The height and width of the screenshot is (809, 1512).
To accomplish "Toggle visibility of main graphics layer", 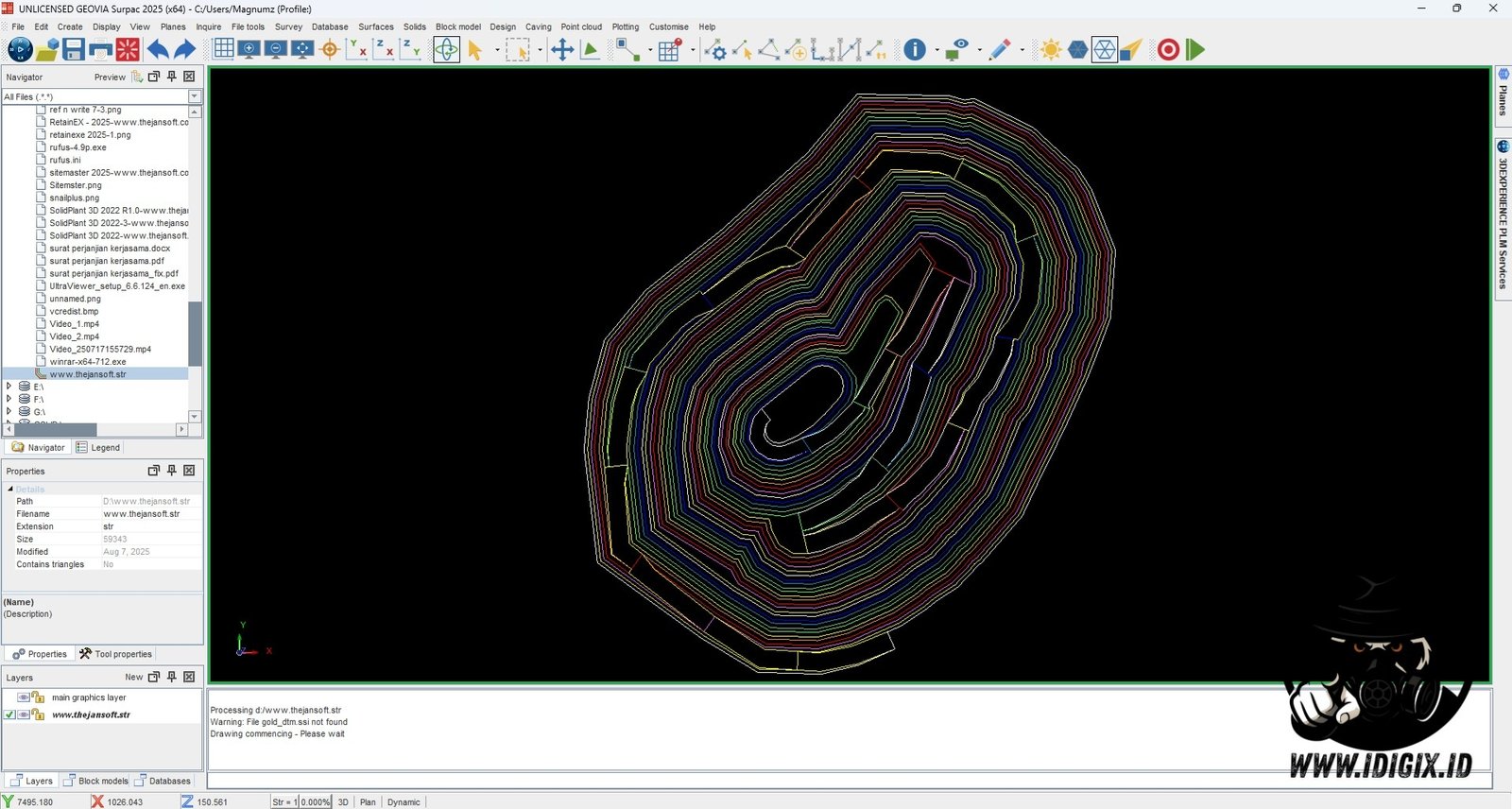I will (x=24, y=697).
